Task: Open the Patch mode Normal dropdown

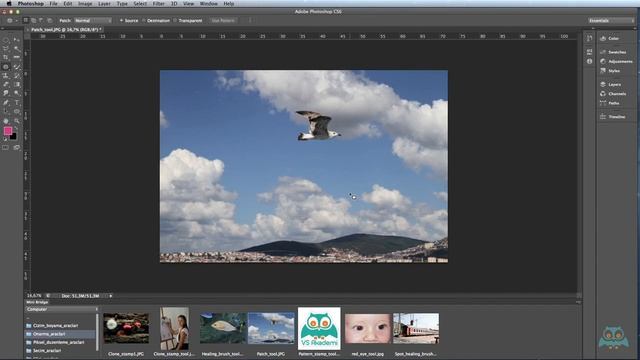Action: point(93,20)
